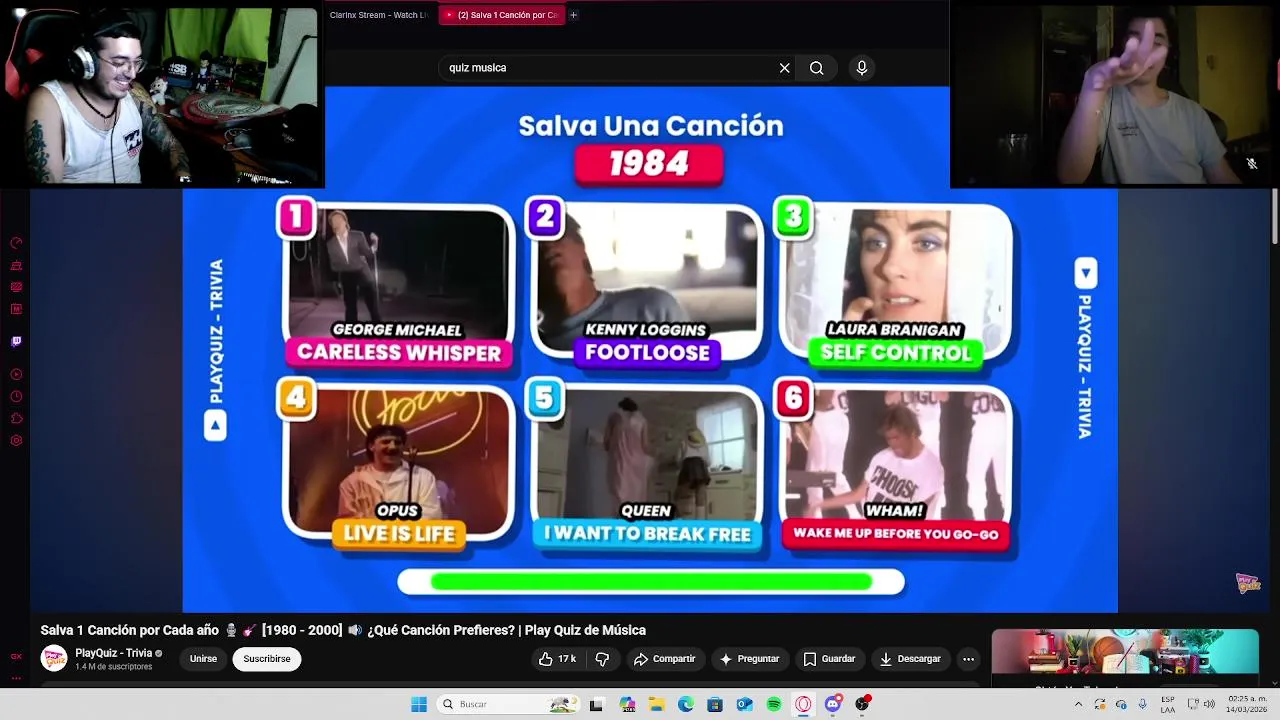Open the clock showing 02:25 a. m.
The image size is (1280, 720).
click(1247, 704)
